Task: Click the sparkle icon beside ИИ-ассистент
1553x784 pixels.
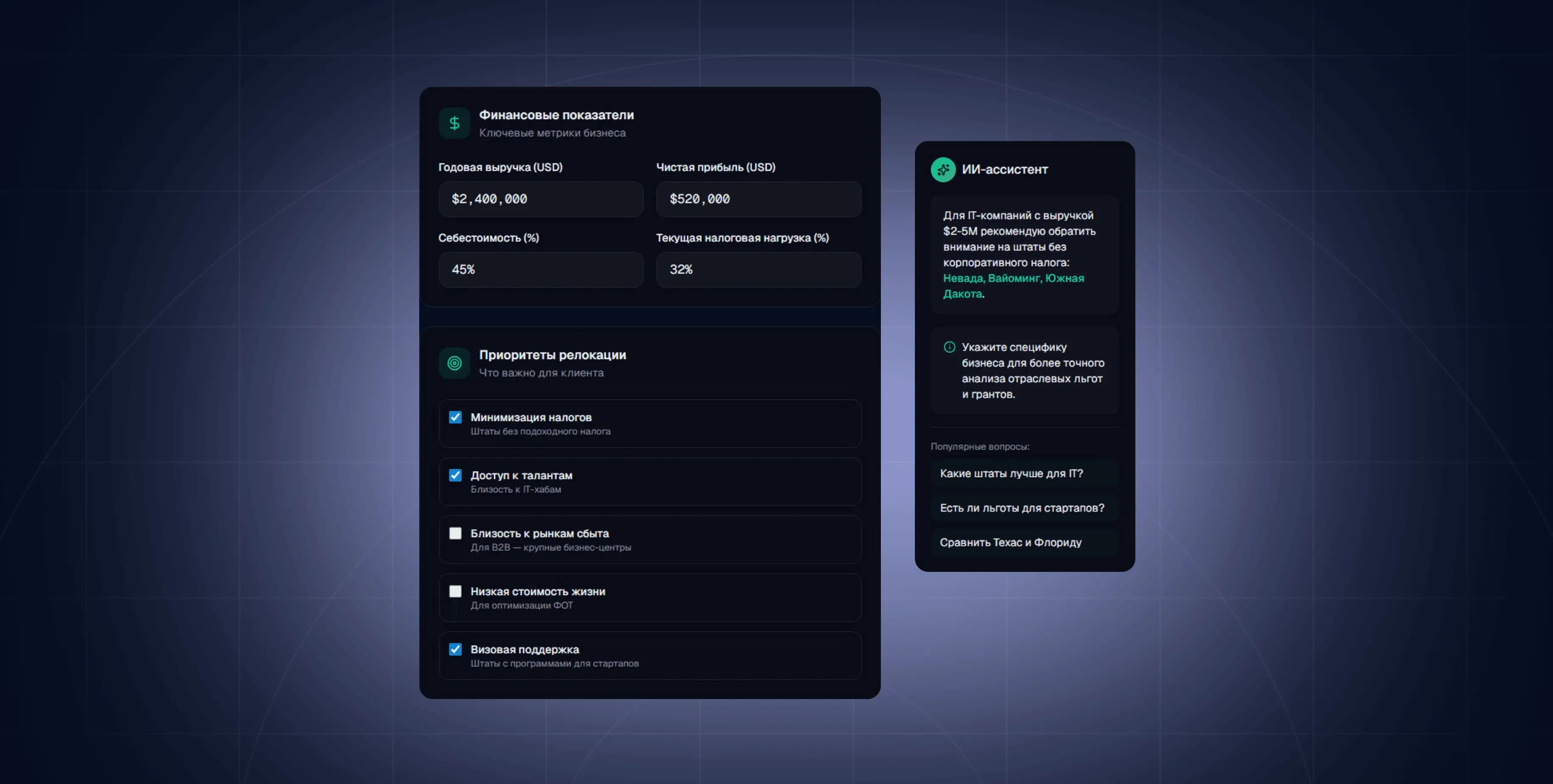Action: tap(944, 170)
